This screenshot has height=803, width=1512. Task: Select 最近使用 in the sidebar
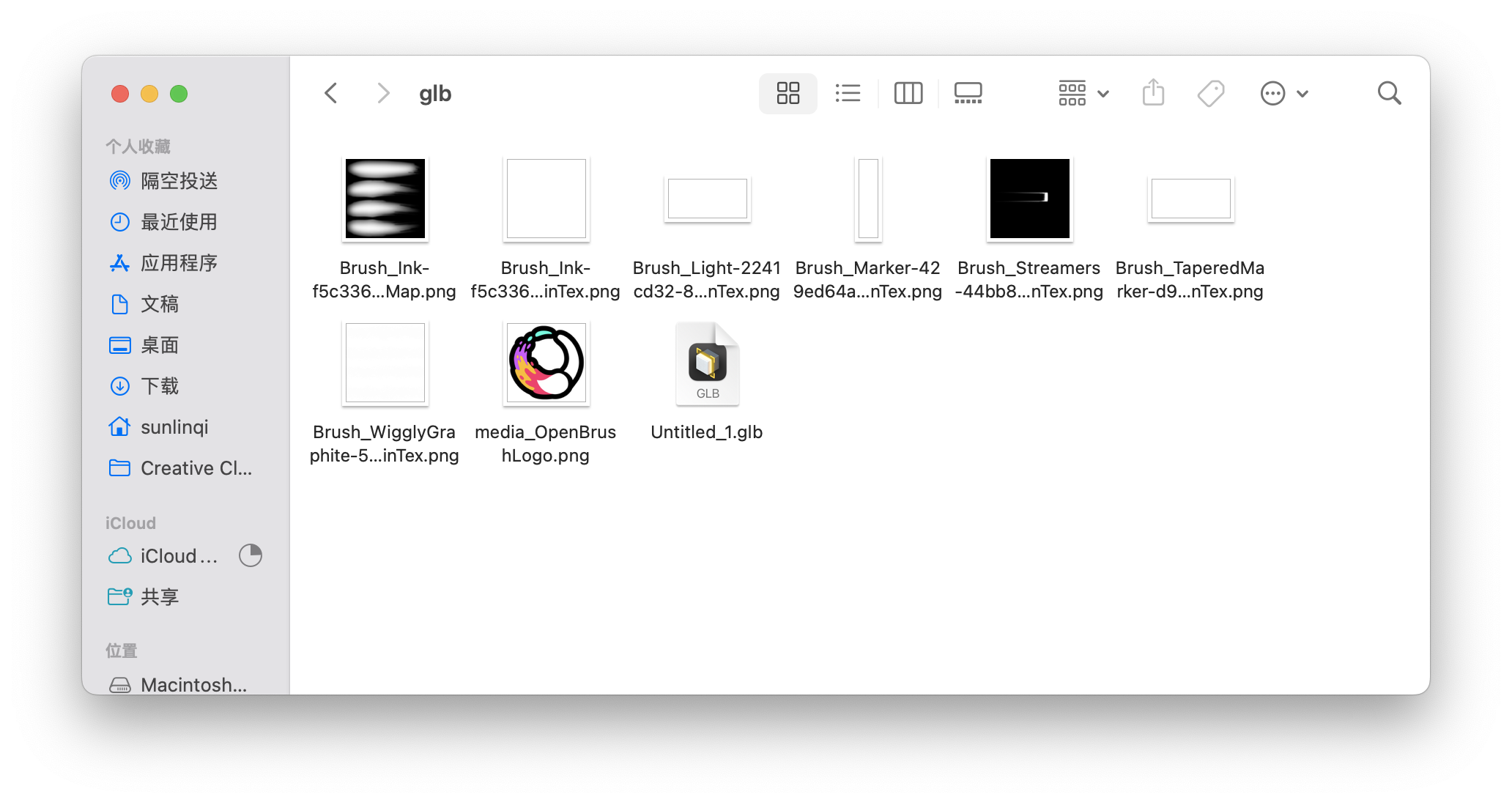[x=178, y=222]
